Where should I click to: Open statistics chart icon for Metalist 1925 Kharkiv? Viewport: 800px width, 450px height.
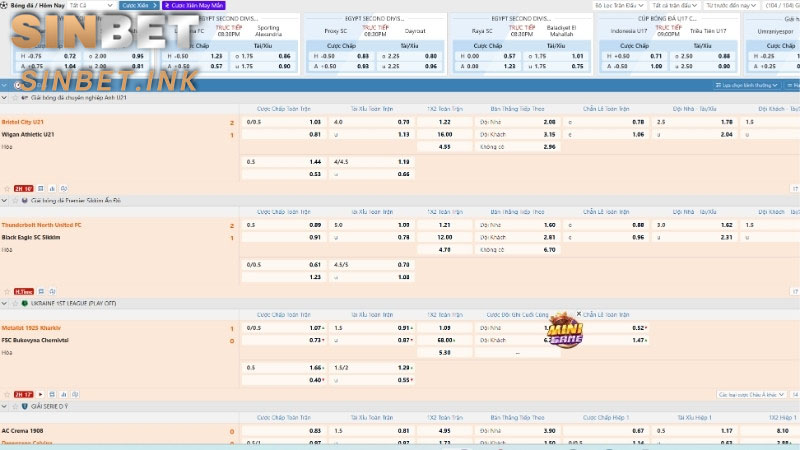click(x=64, y=394)
